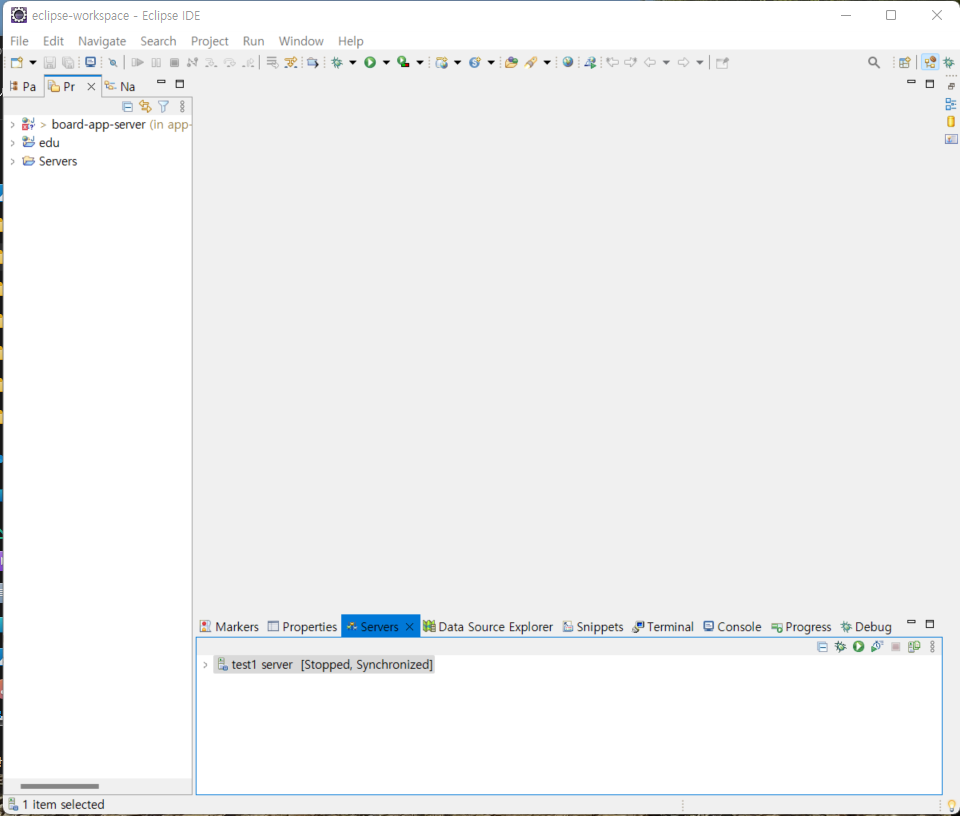Click the magnifier Search icon at top right
960x816 pixels.
point(874,62)
